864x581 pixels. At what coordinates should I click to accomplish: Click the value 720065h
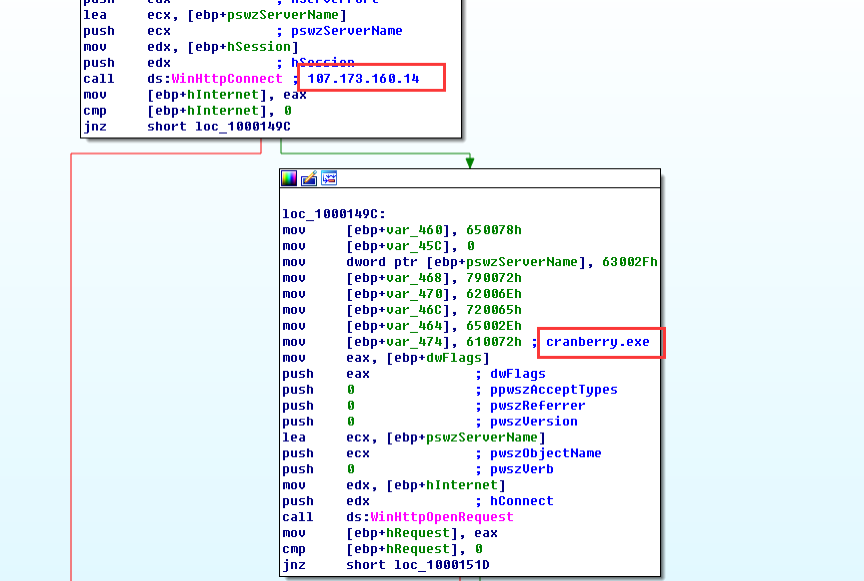point(494,310)
